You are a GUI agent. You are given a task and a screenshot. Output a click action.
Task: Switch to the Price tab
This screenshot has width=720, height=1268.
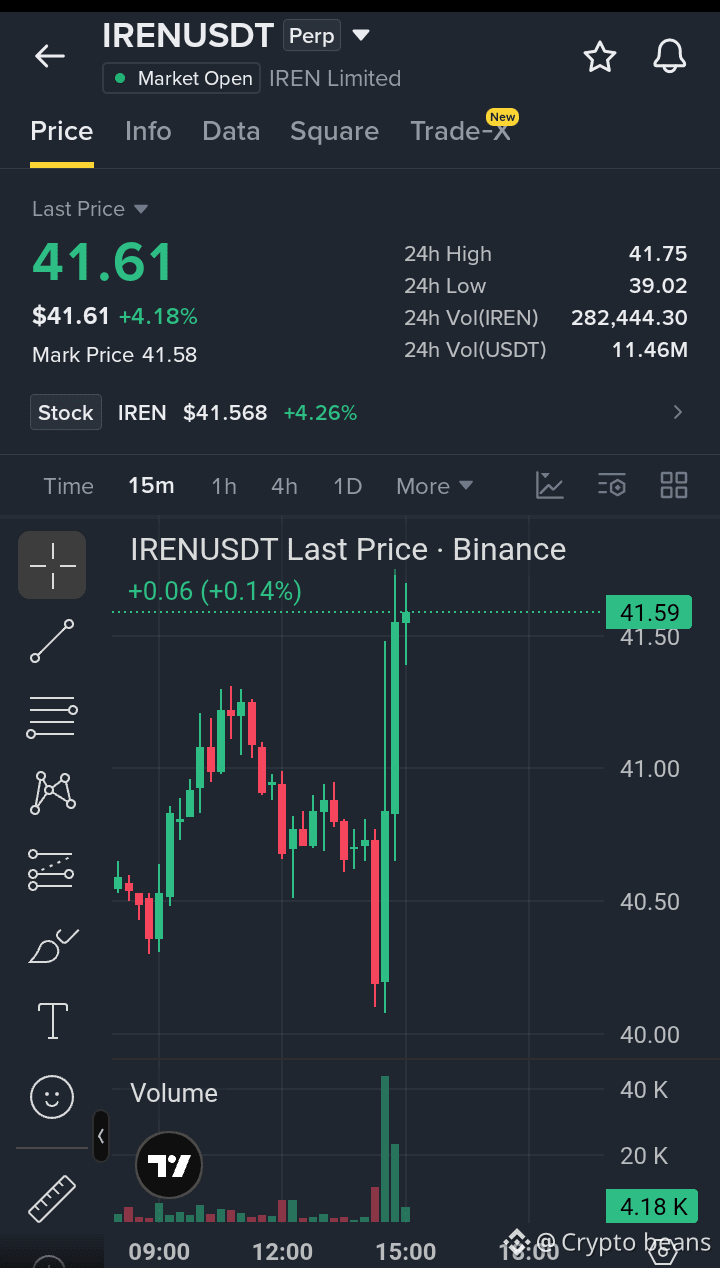tap(62, 132)
